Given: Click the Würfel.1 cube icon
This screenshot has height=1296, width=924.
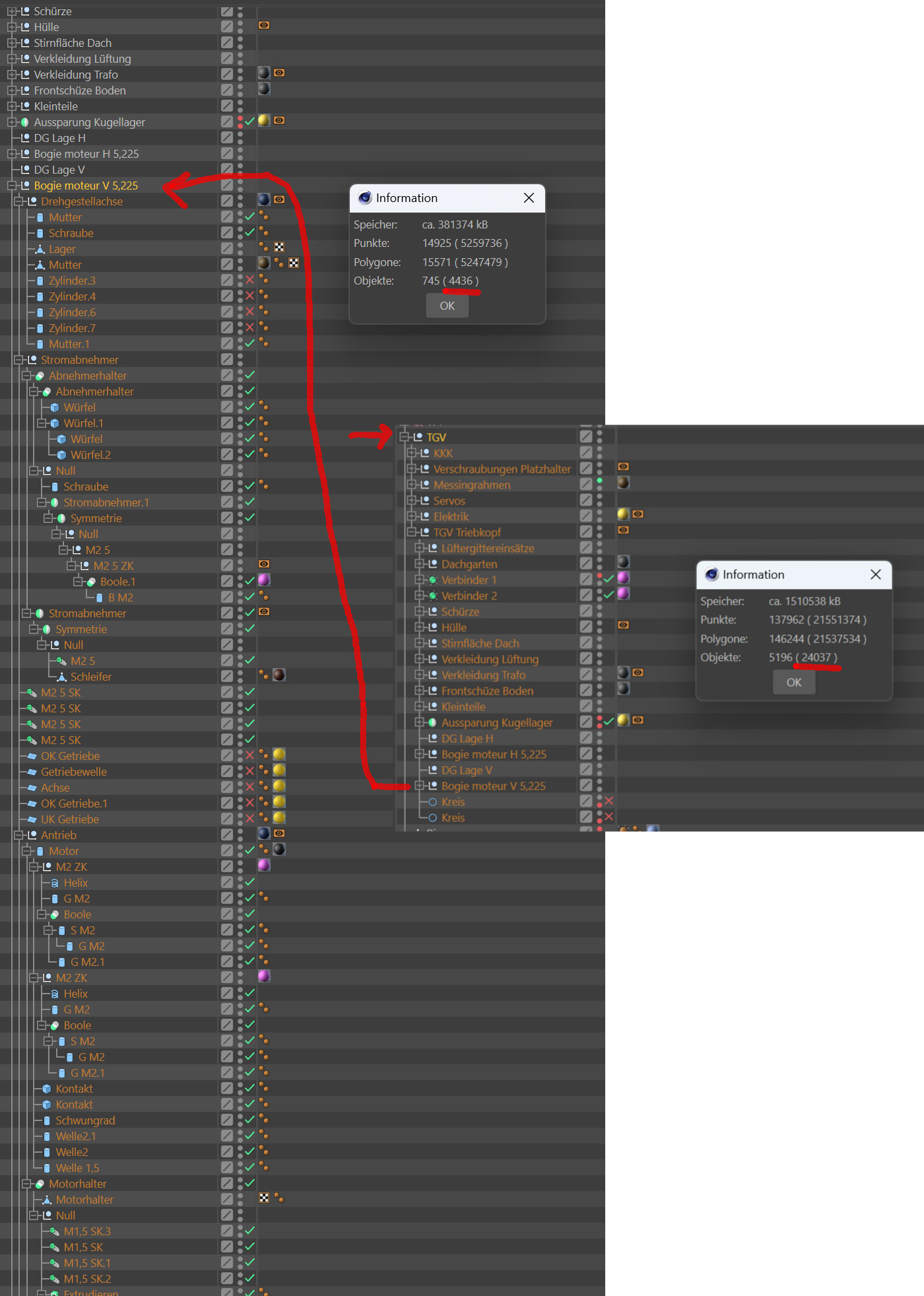Looking at the screenshot, I should pos(55,423).
